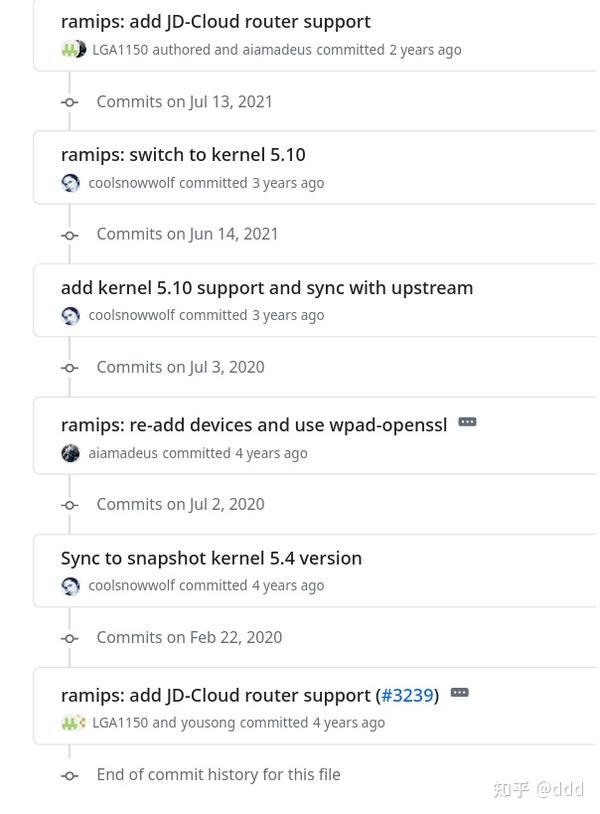The width and height of the screenshot is (600, 814).
Task: View yousong committer profile link
Action: click(208, 722)
